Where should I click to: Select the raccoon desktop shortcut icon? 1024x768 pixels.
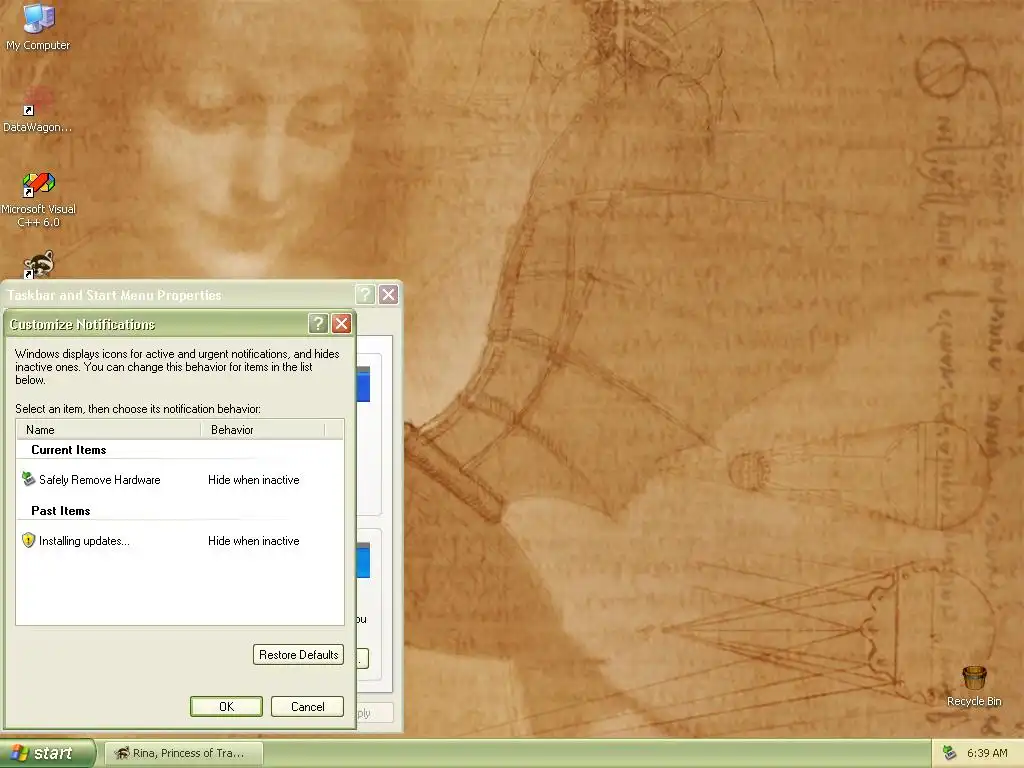(39, 264)
